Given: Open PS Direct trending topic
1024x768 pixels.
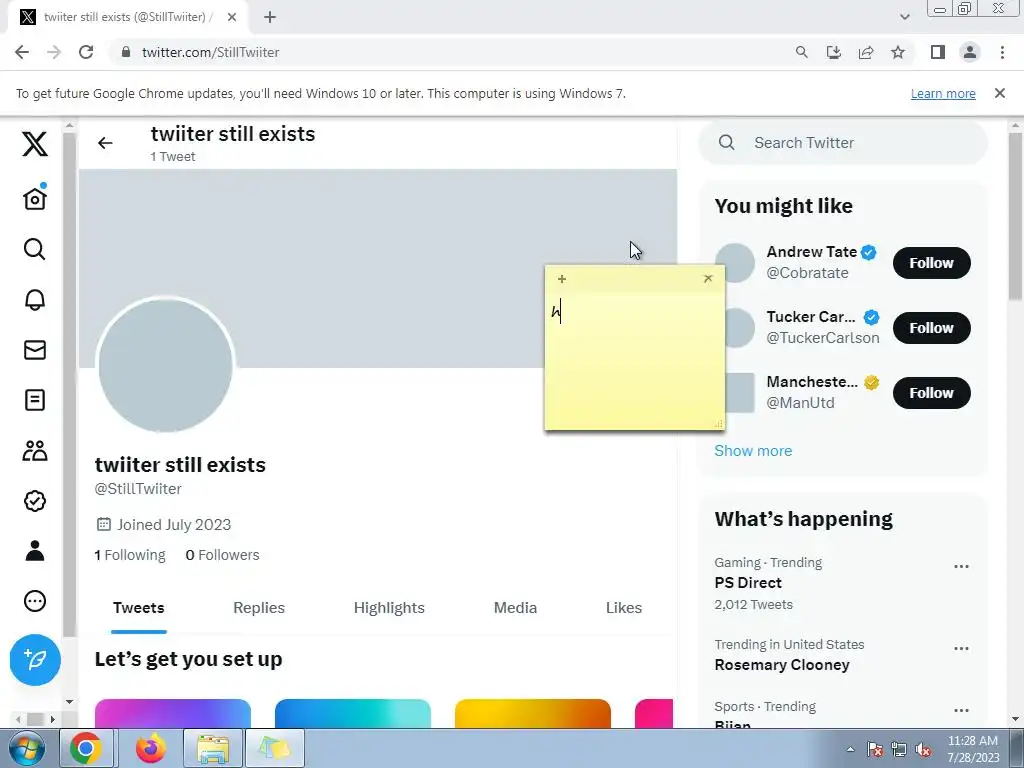Looking at the screenshot, I should [748, 583].
